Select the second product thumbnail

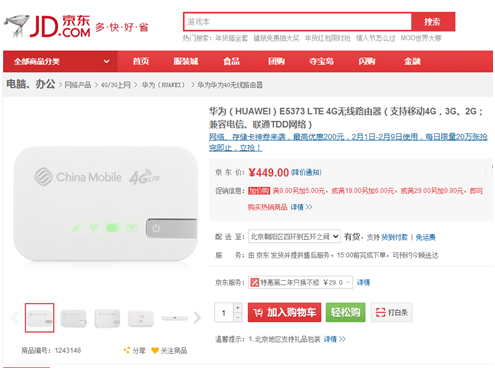tap(73, 318)
